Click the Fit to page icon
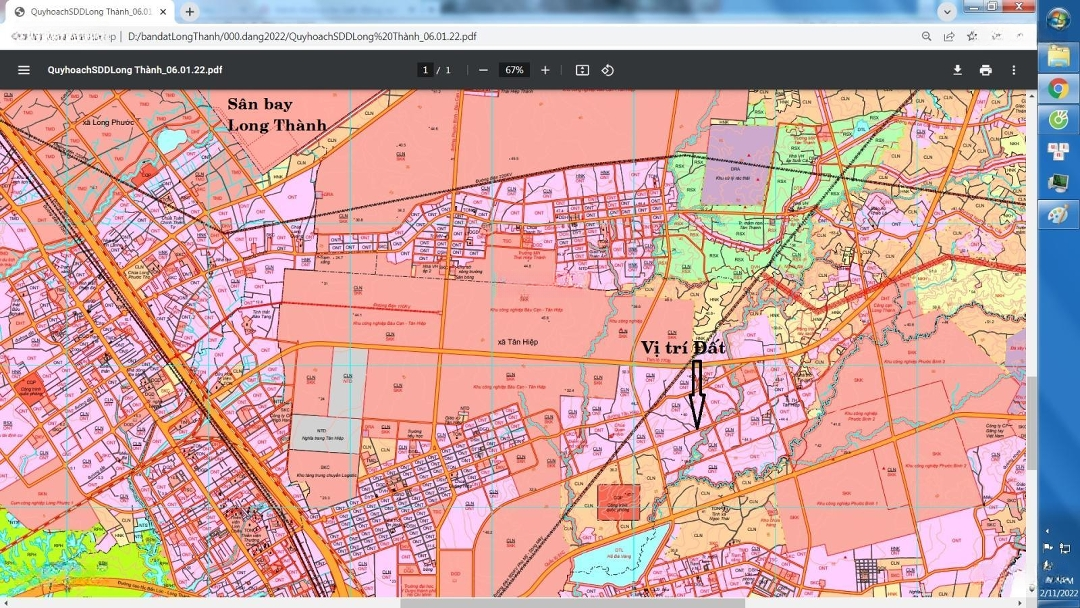This screenshot has height=608, width=1080. click(x=582, y=70)
